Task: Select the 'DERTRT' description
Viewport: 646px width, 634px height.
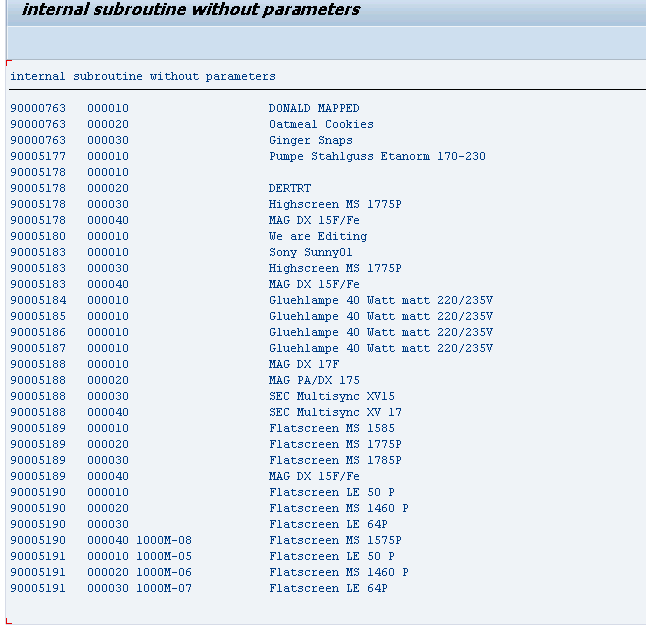Action: [290, 188]
